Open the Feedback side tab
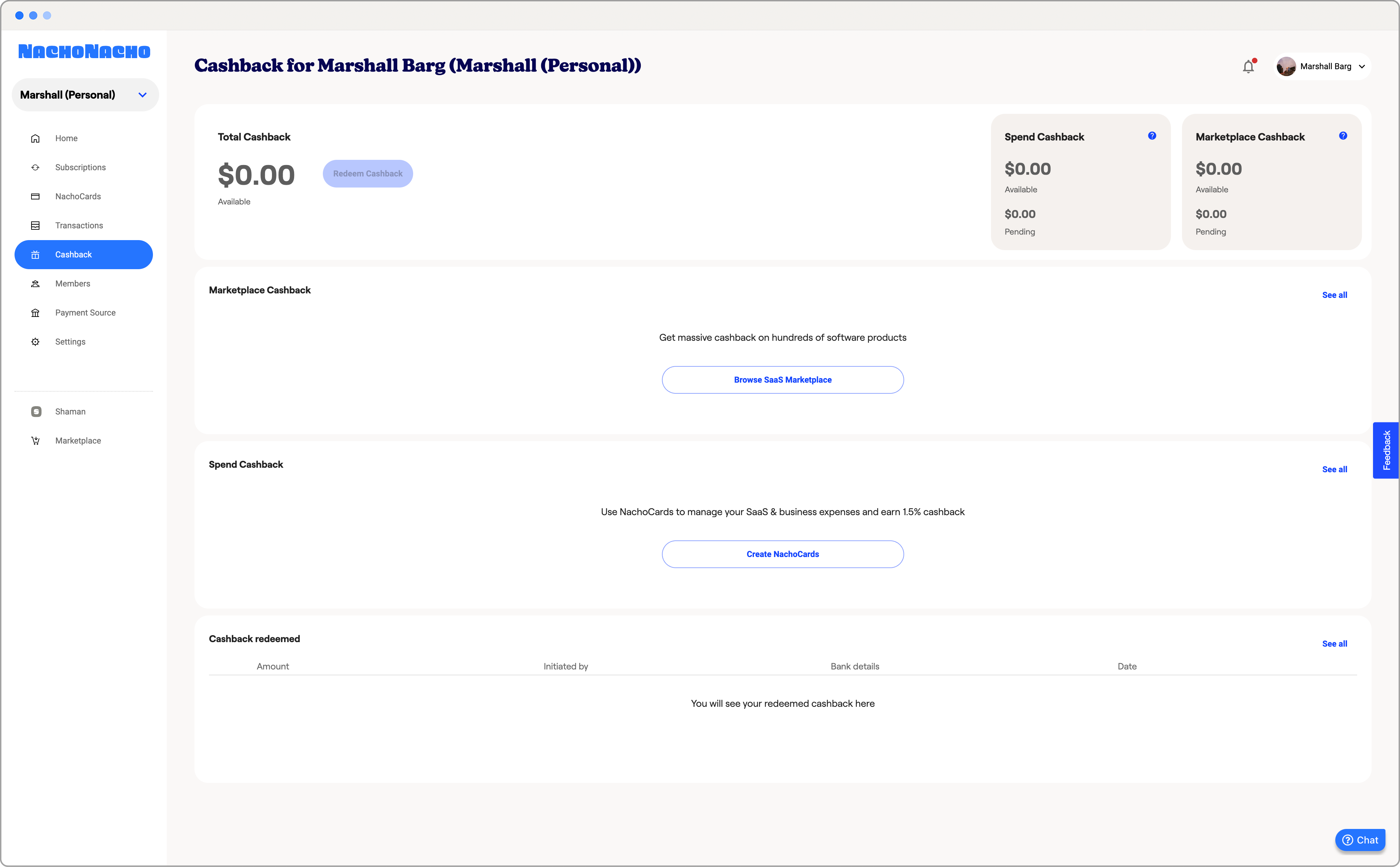The width and height of the screenshot is (1400, 867). [1386, 450]
